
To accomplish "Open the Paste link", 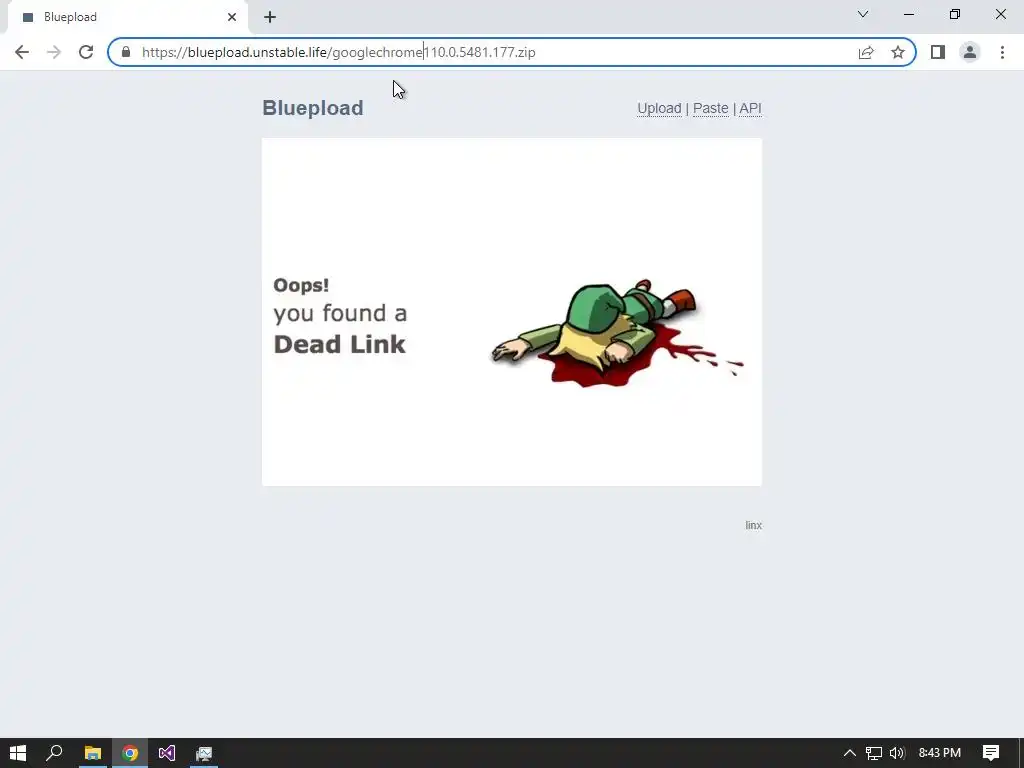I will point(711,108).
